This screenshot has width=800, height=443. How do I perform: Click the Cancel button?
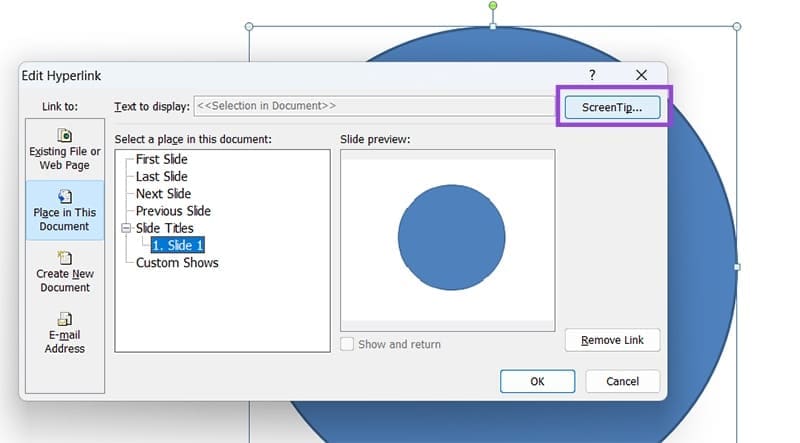(622, 381)
